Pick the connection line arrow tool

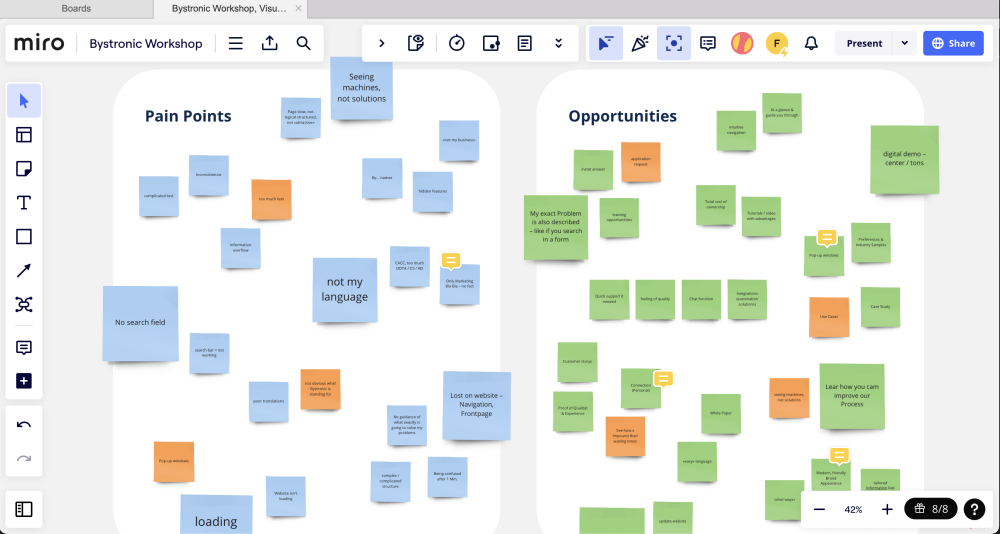[25, 271]
